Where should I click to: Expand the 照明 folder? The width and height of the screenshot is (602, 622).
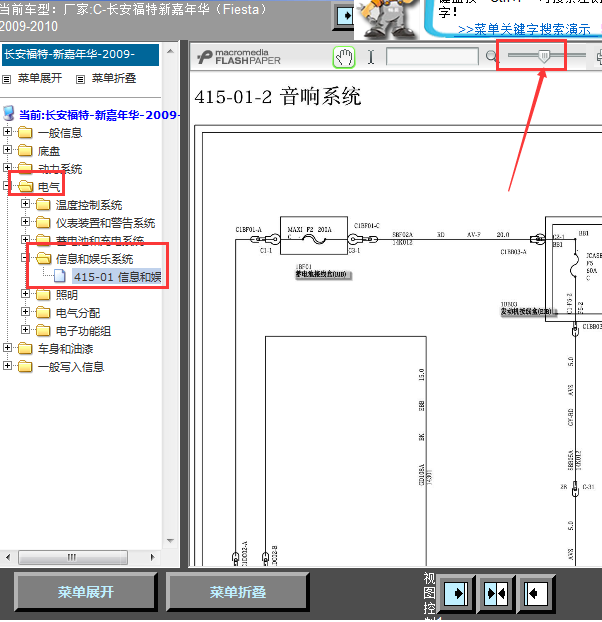pos(25,294)
